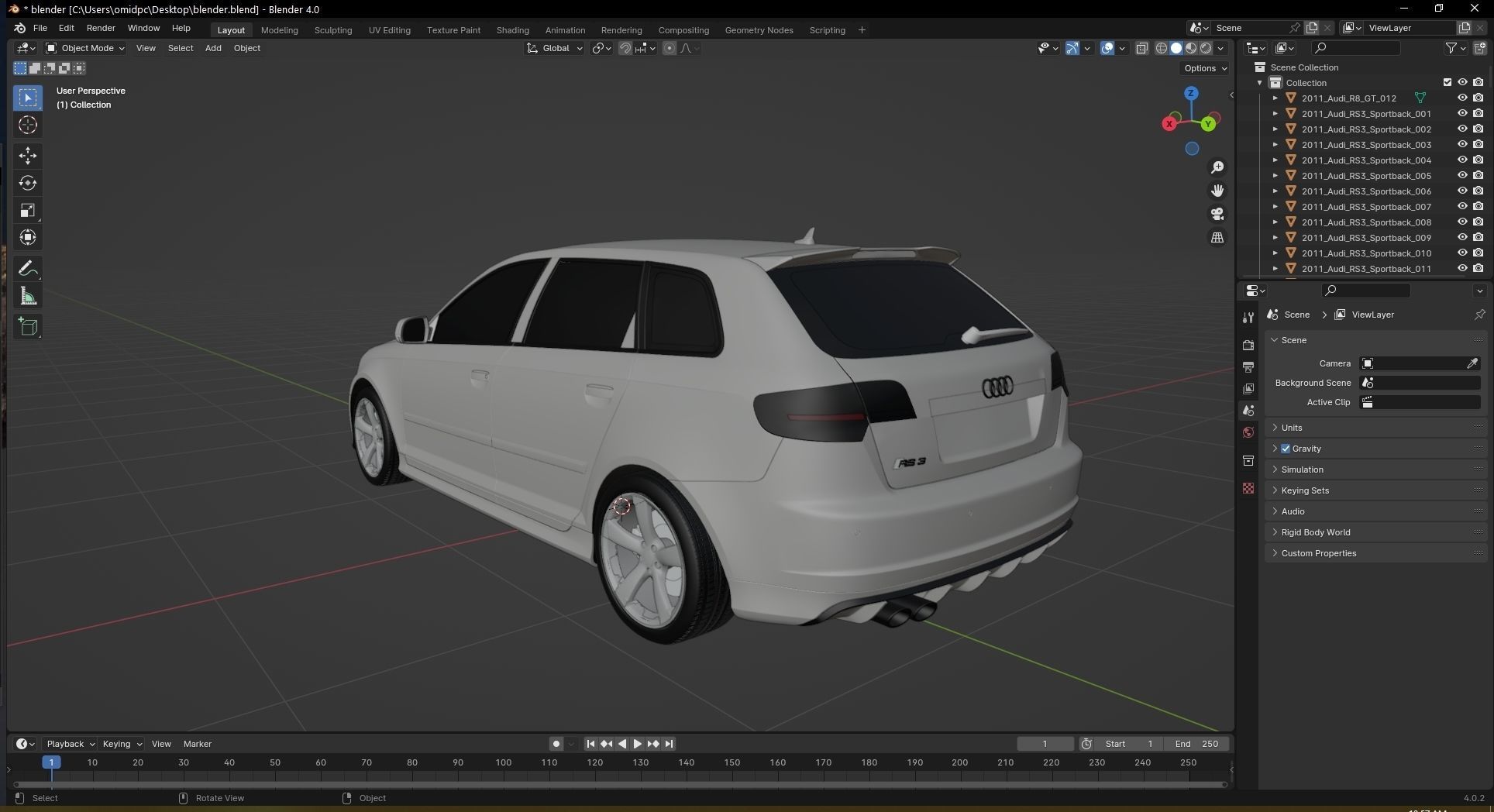Viewport: 1494px width, 812px height.
Task: Switch to rendered viewport shading
Action: point(1205,48)
